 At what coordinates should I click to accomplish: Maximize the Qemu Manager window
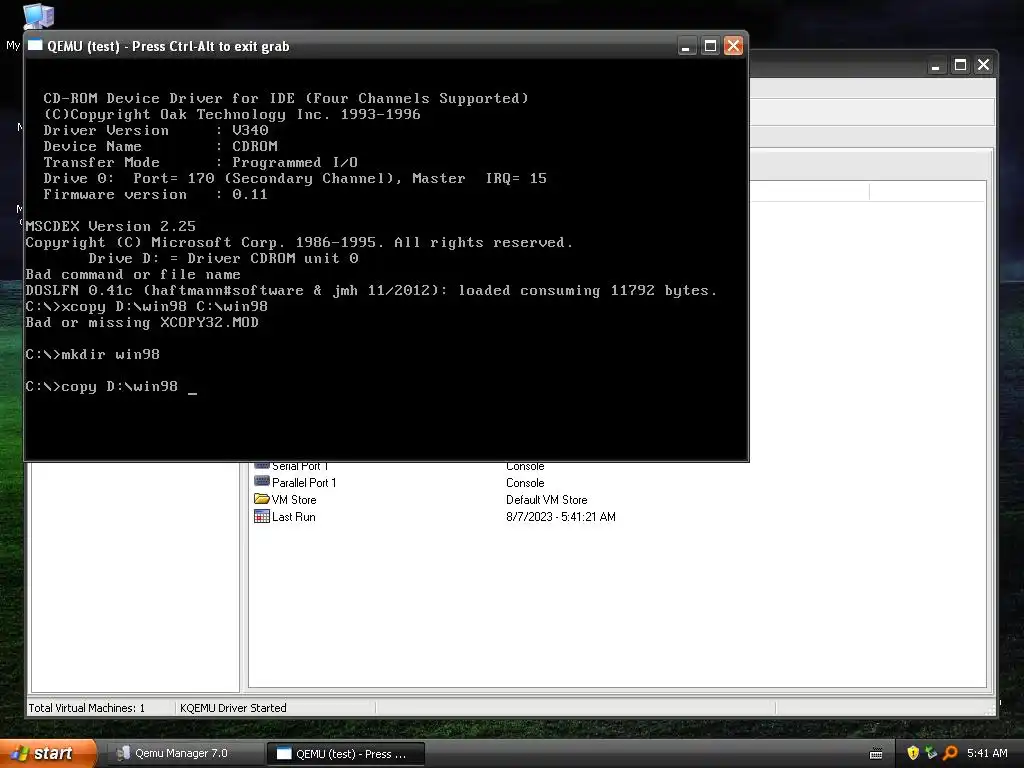pyautogui.click(x=960, y=65)
